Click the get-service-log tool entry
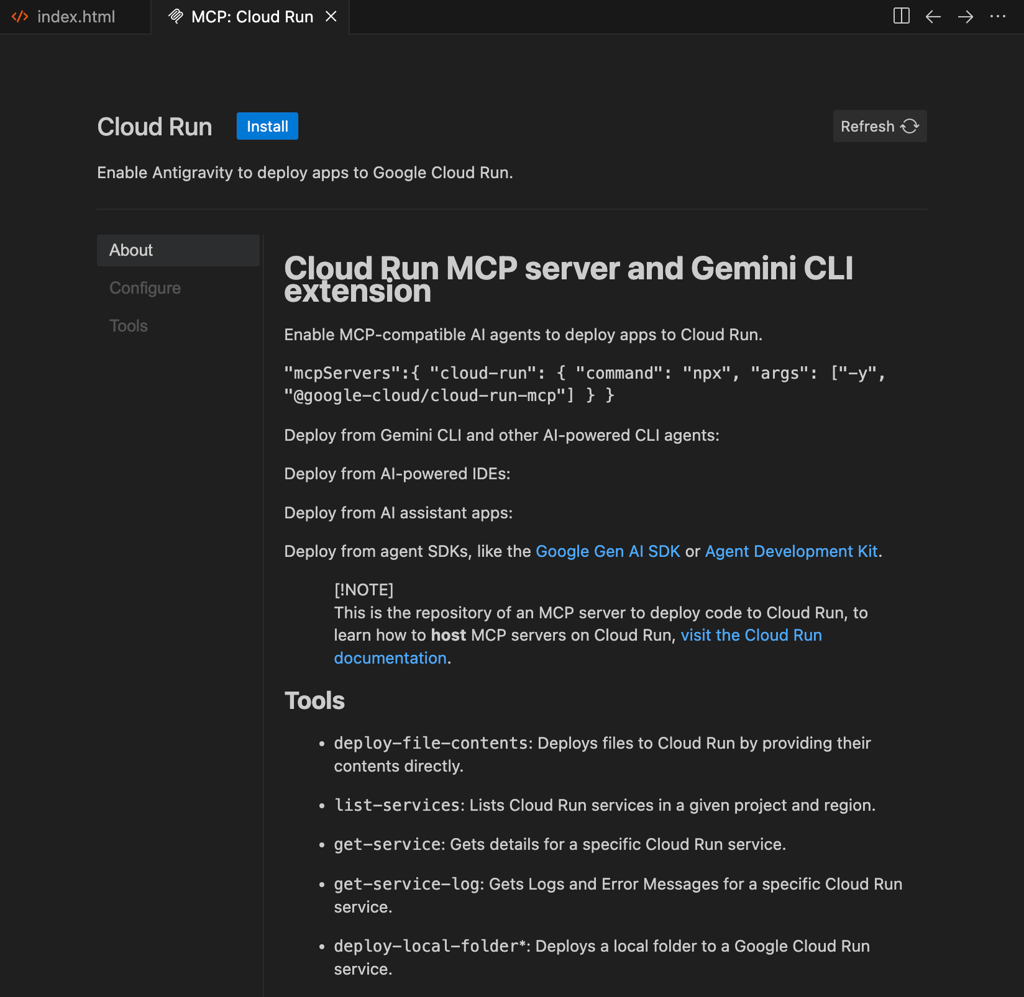The image size is (1024, 997). click(x=618, y=895)
